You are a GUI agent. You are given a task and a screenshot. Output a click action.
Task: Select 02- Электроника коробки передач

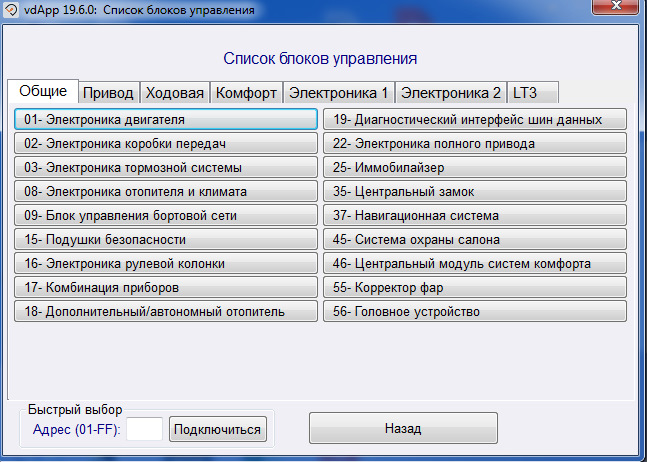coord(166,143)
